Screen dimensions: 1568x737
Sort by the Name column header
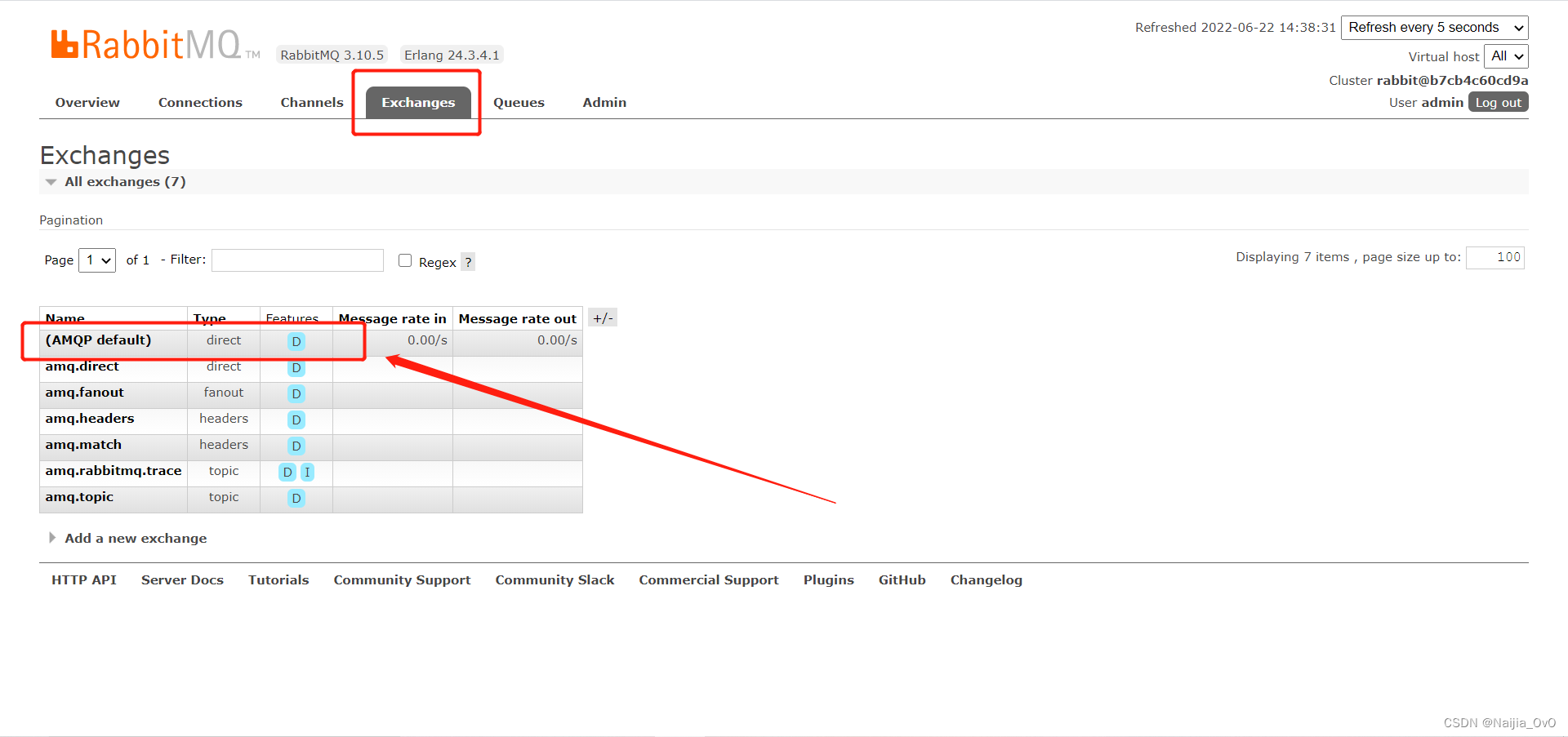point(65,319)
